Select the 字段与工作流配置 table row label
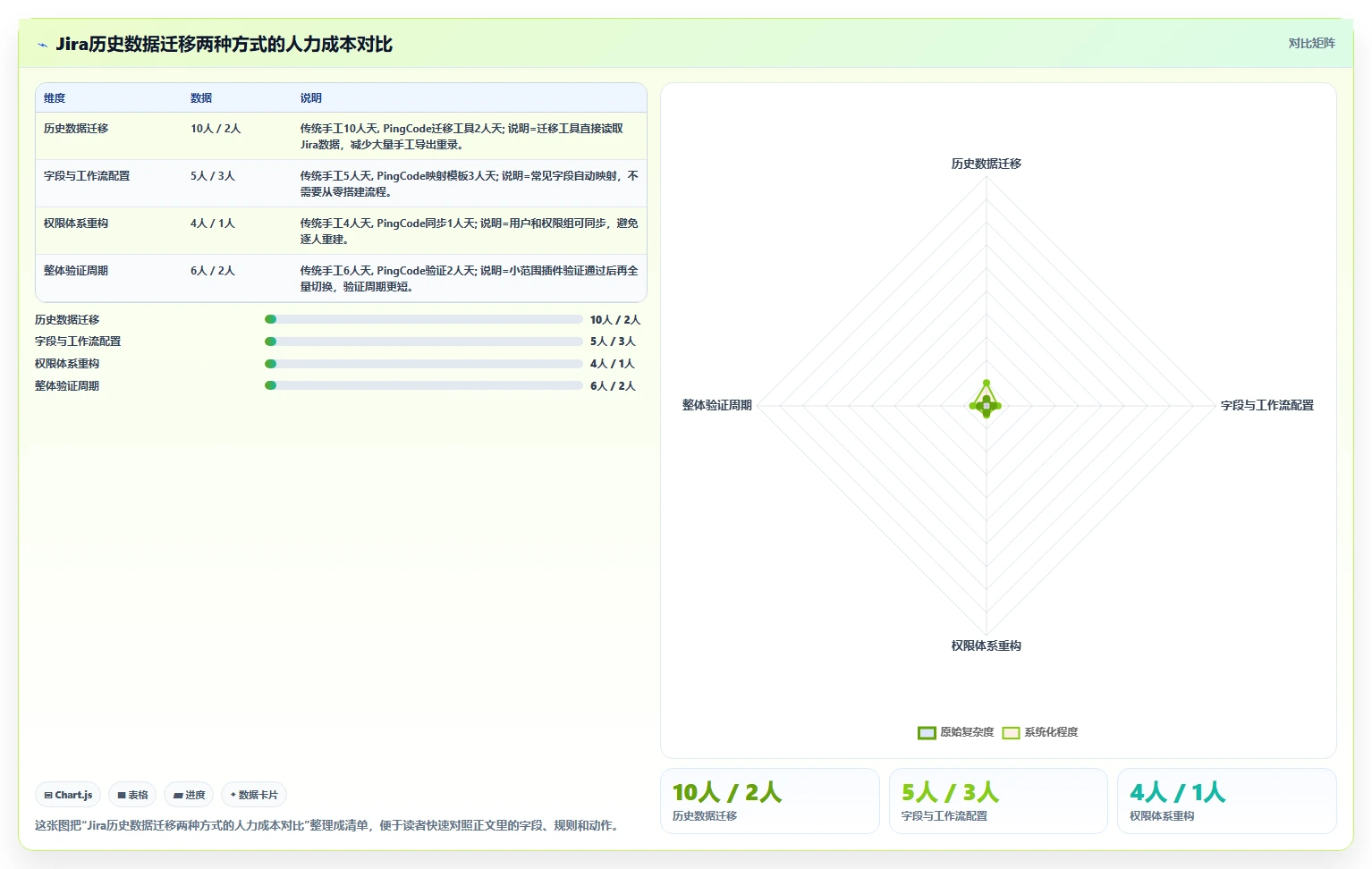 click(87, 176)
